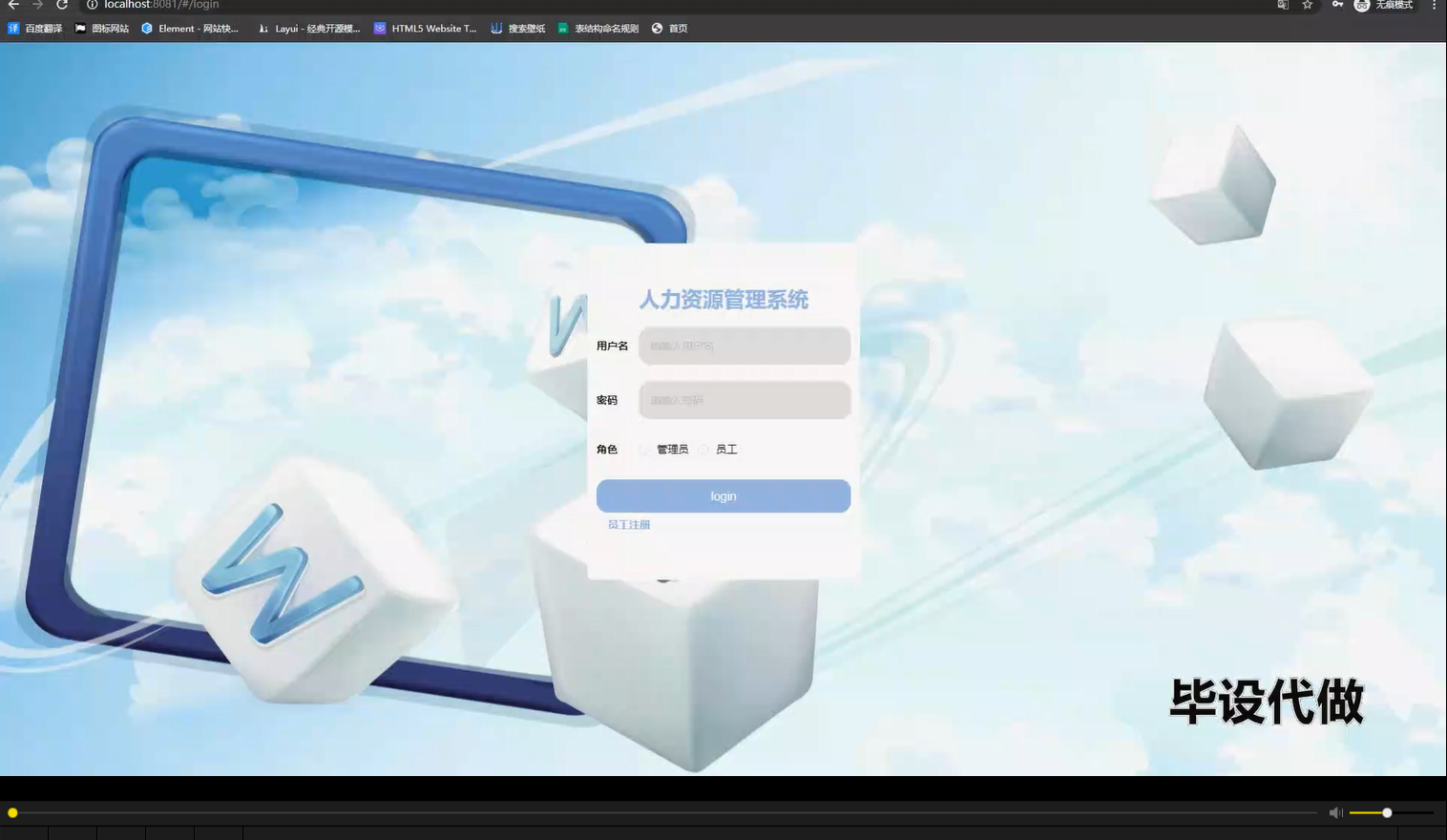Screen dimensions: 1447x840
Task: Click the 用户名 username input field
Action: [x=744, y=346]
